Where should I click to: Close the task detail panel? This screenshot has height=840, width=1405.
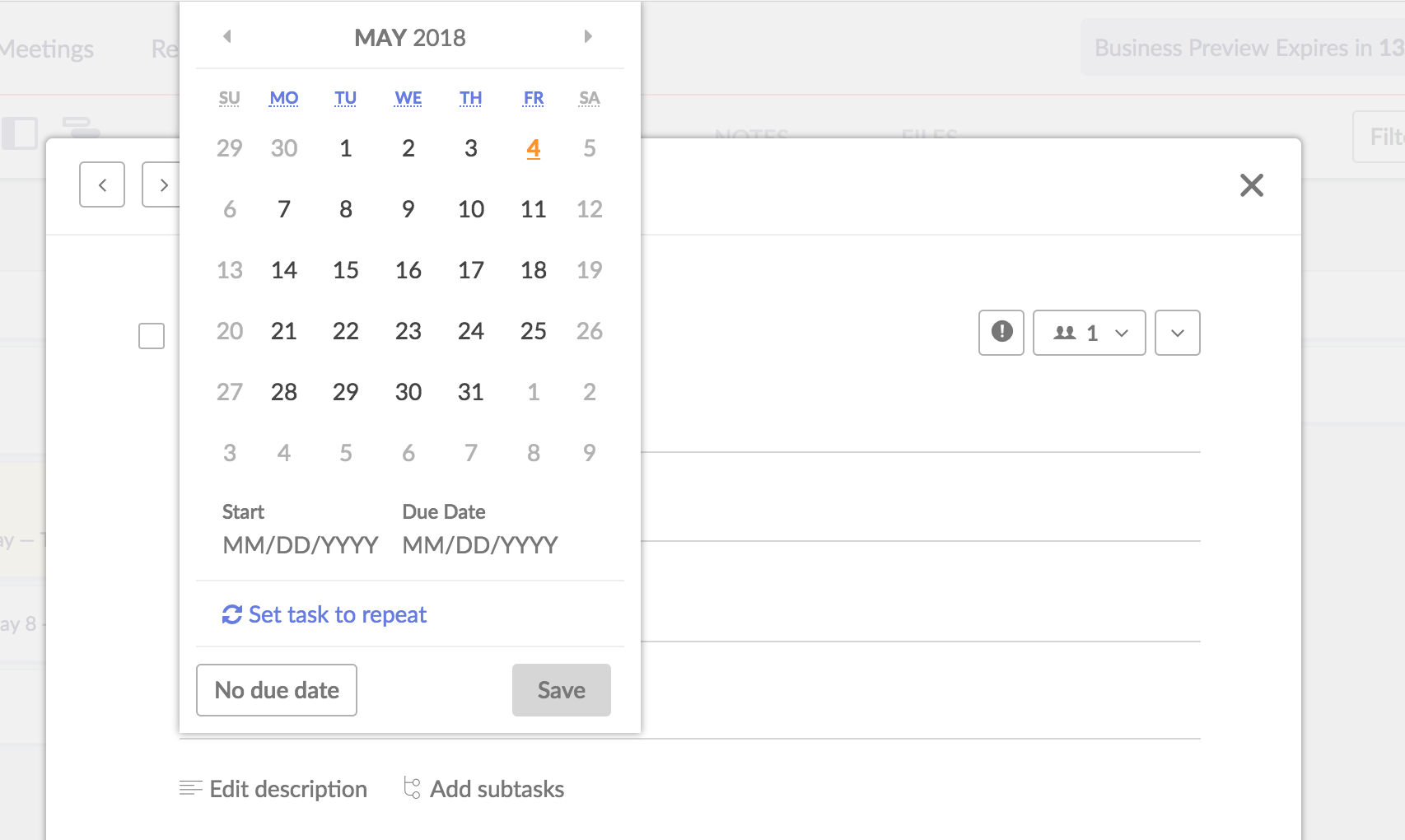pos(1252,185)
